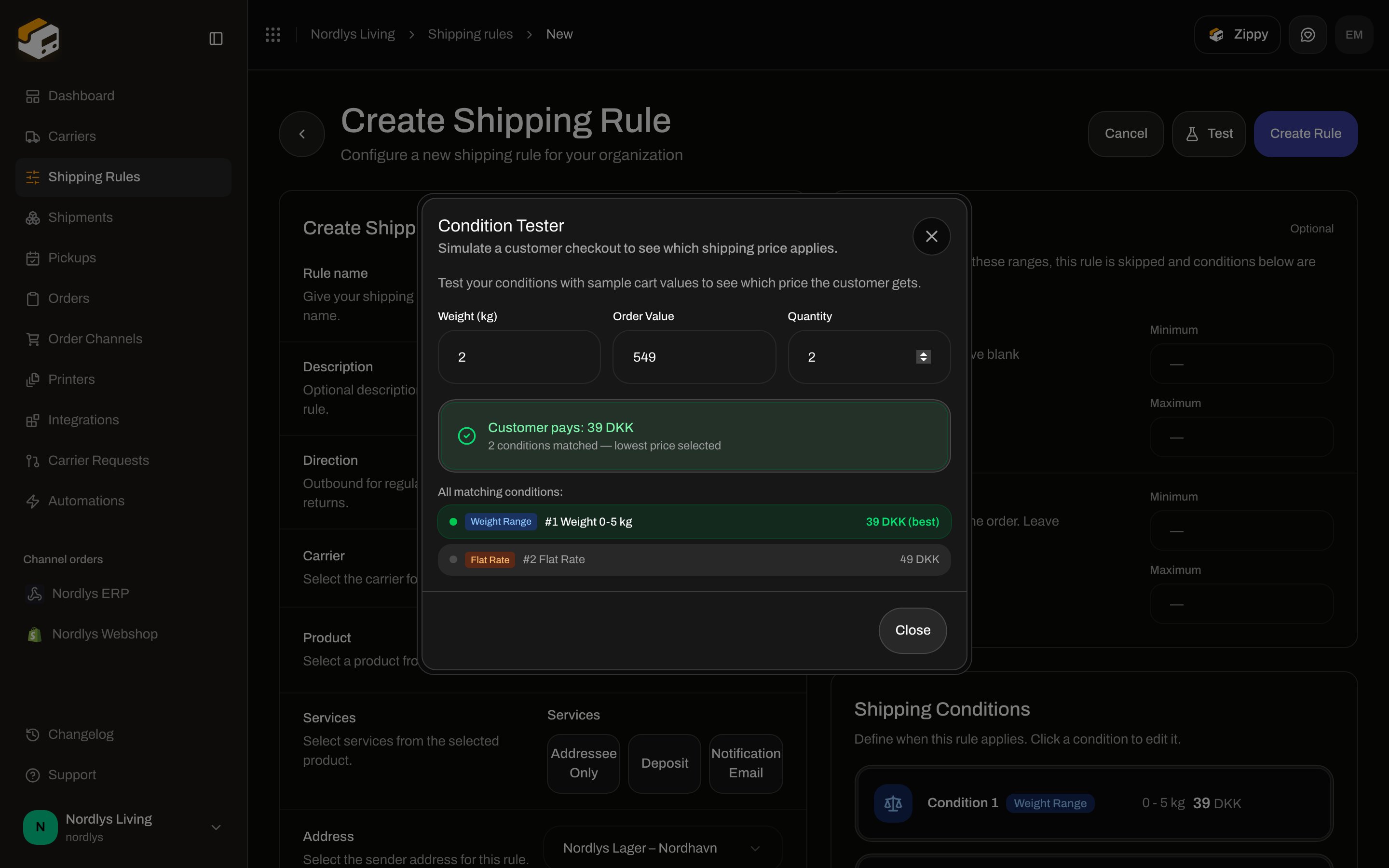This screenshot has height=868, width=1389.
Task: Edit the Order Value field
Action: pos(694,357)
